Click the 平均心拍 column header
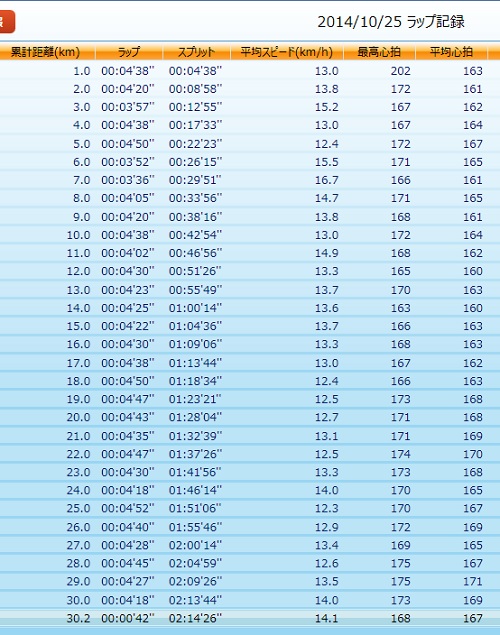 pos(451,53)
